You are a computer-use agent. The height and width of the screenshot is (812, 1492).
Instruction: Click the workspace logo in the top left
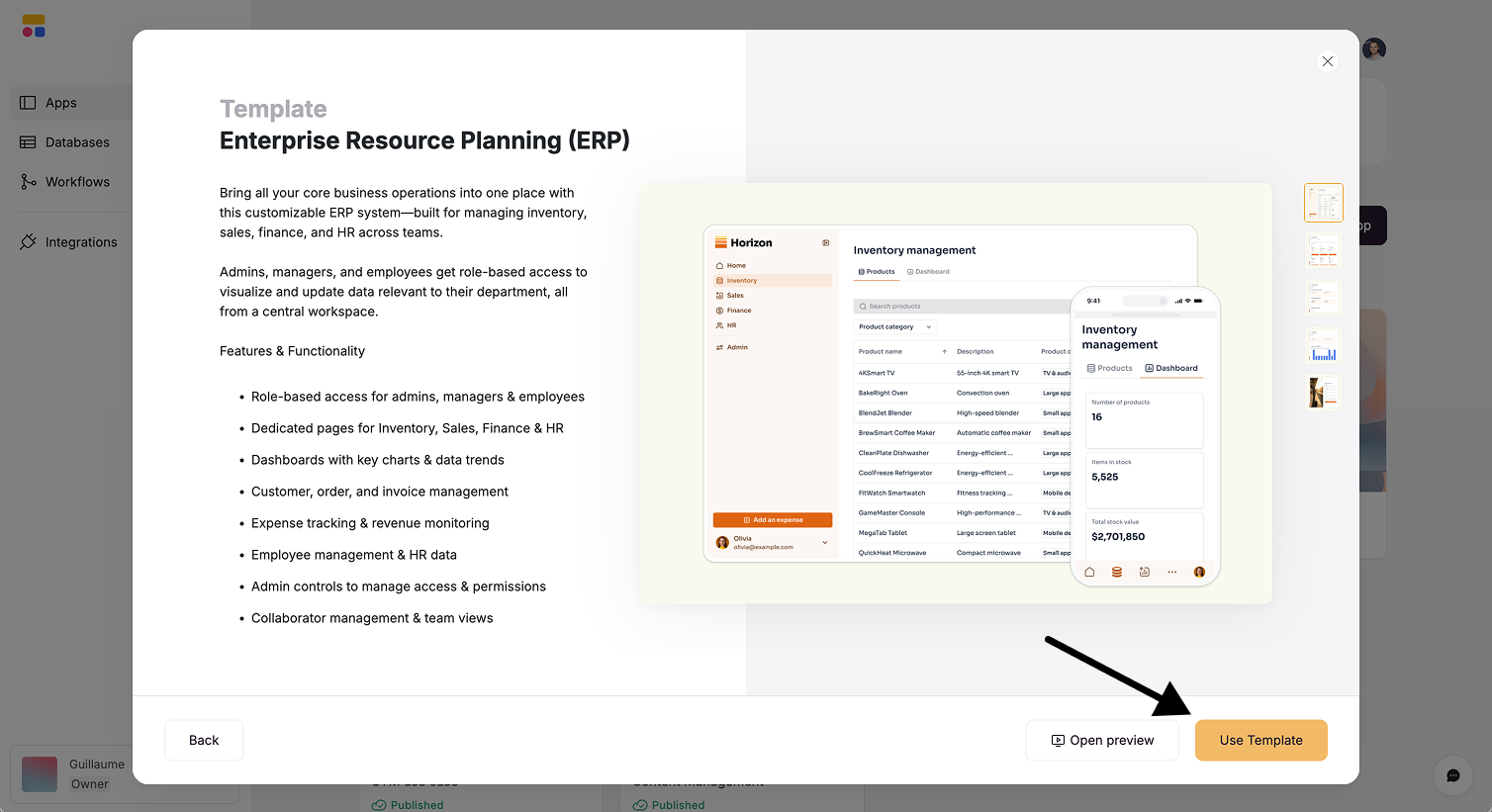tap(33, 26)
